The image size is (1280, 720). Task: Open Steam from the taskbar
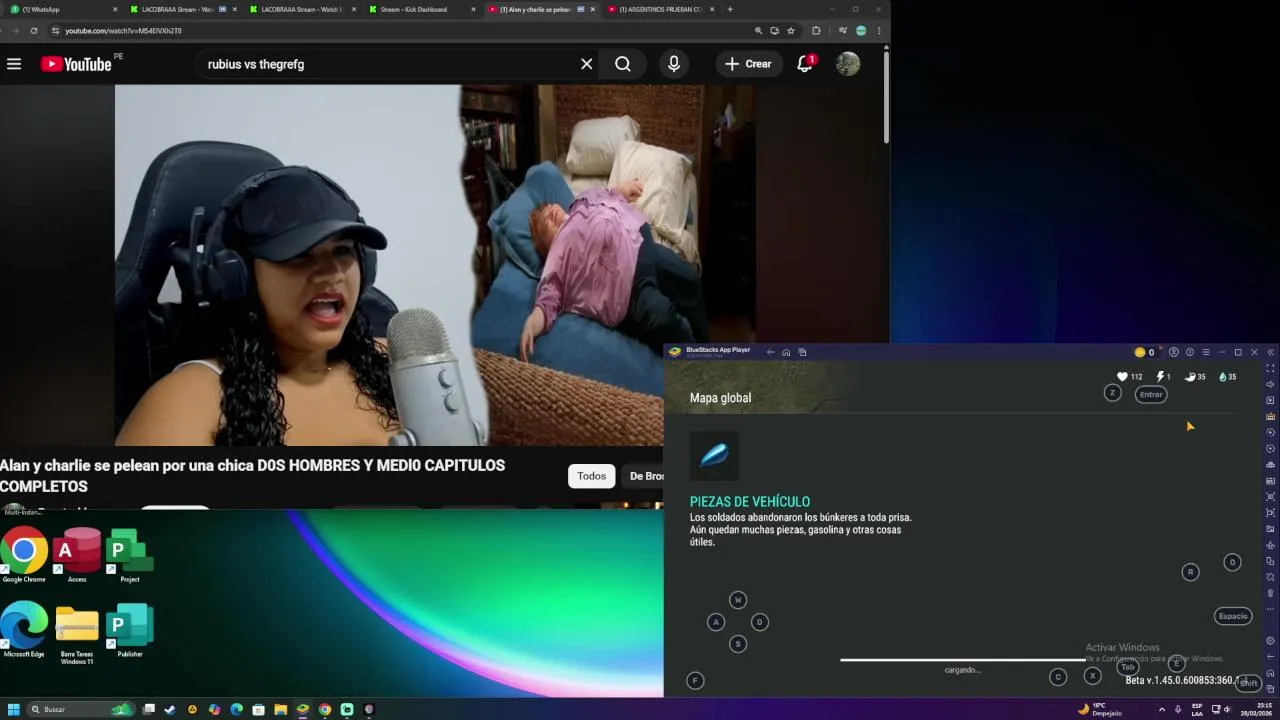[170, 709]
